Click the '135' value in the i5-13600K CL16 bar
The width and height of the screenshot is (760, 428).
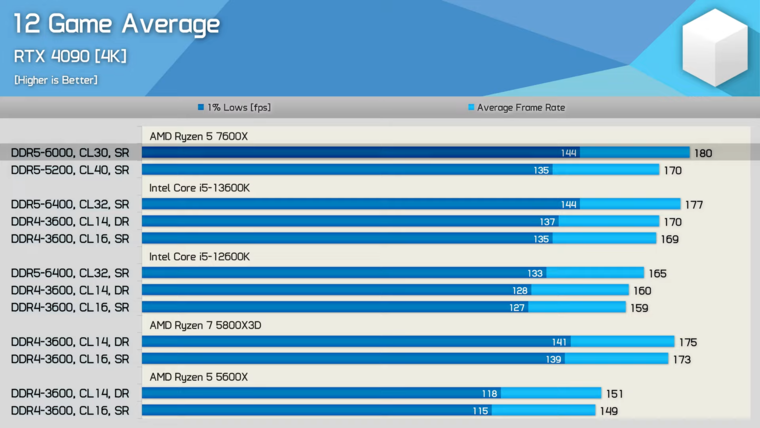click(x=541, y=239)
